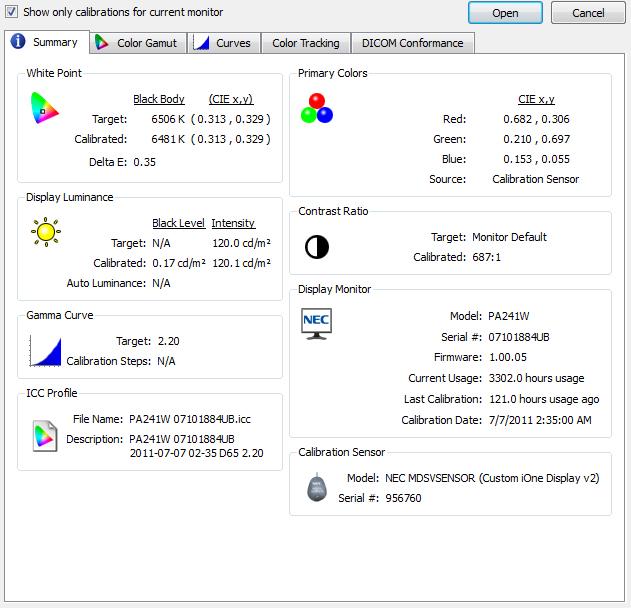Click the Cancel button
The height and width of the screenshot is (608, 631).
coord(588,13)
